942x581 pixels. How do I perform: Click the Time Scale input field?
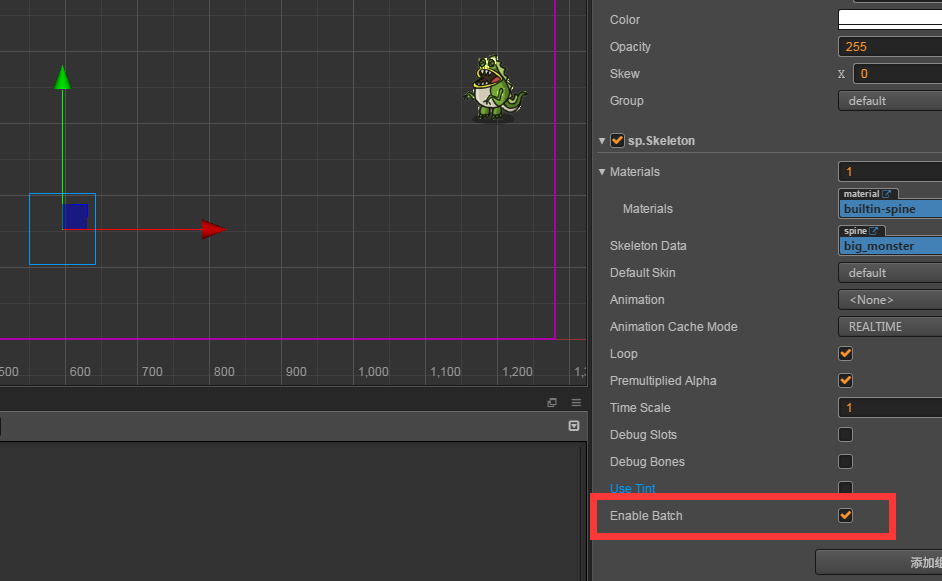pyautogui.click(x=890, y=408)
